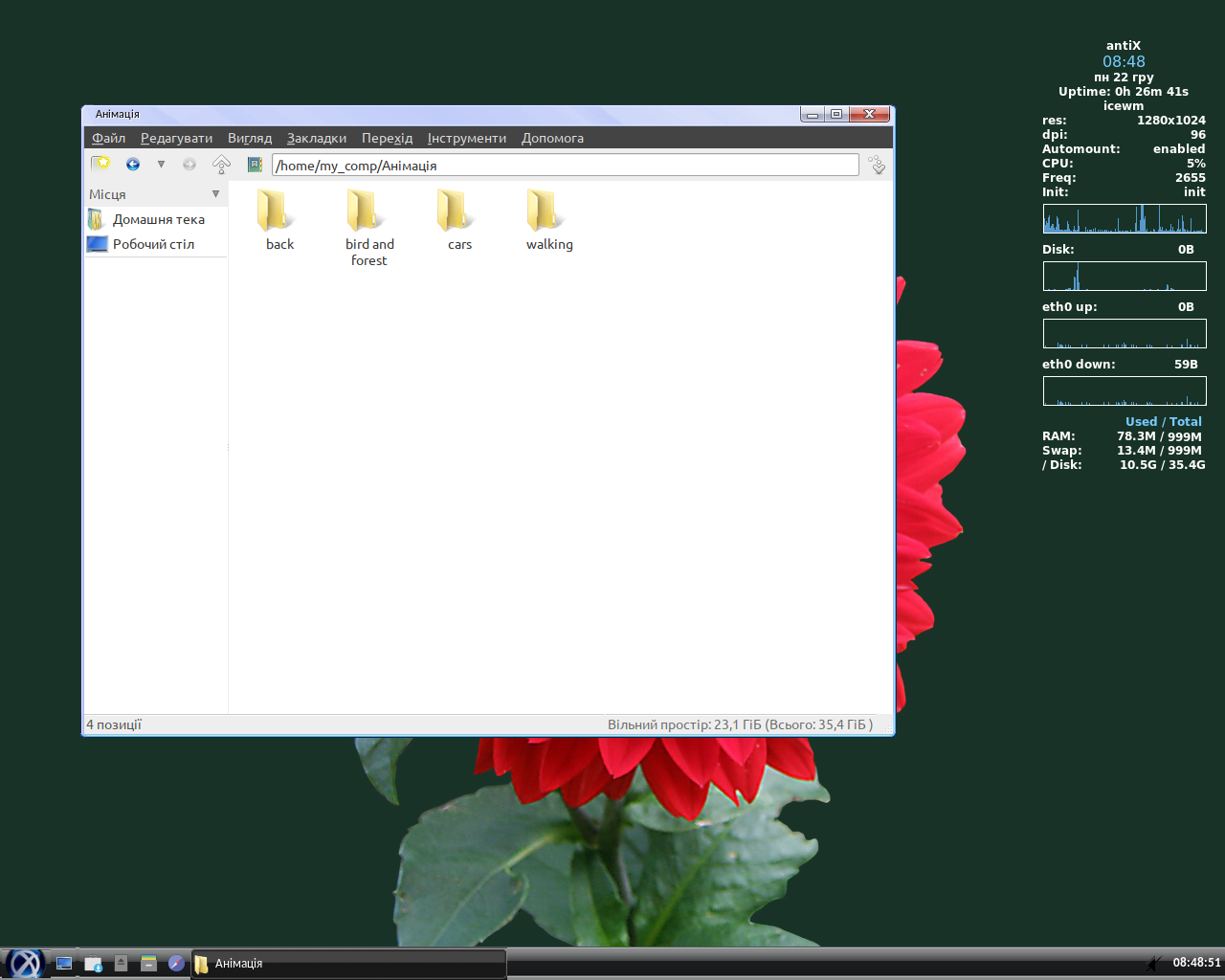Open the Вигляд menu

(x=249, y=138)
